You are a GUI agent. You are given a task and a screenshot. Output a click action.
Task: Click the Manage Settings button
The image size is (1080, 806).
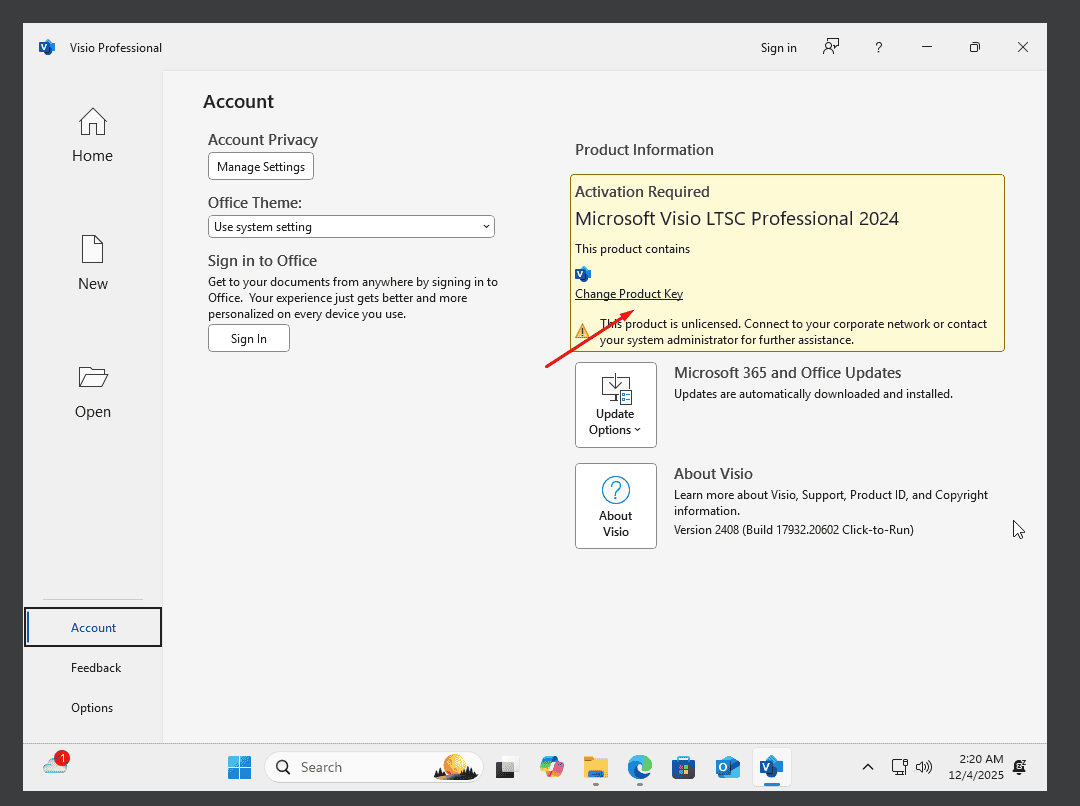(260, 167)
